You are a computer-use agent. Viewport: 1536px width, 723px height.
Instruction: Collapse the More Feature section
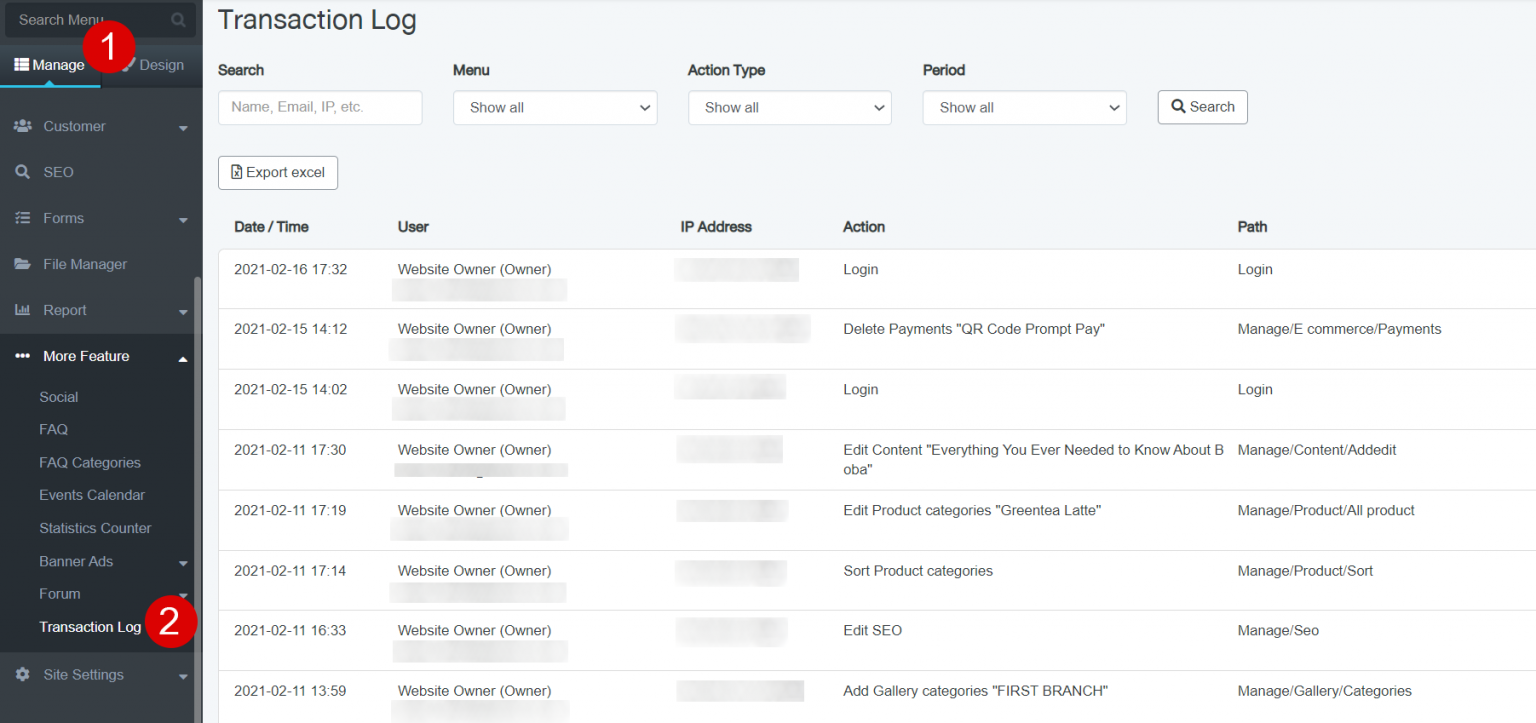[x=182, y=356]
